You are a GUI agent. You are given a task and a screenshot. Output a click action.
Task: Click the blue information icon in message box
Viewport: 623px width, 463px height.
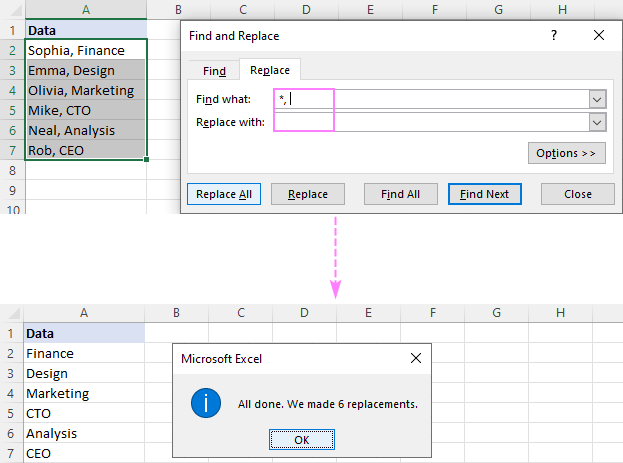point(205,404)
